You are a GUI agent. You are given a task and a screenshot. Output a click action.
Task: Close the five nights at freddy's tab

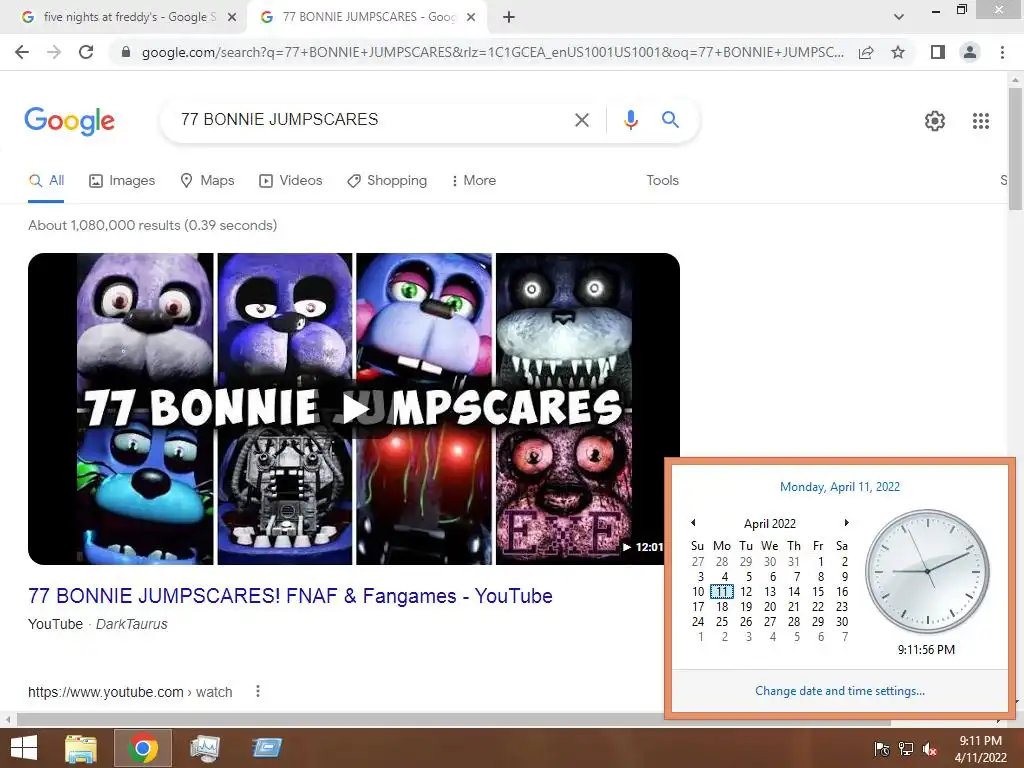pyautogui.click(x=232, y=18)
